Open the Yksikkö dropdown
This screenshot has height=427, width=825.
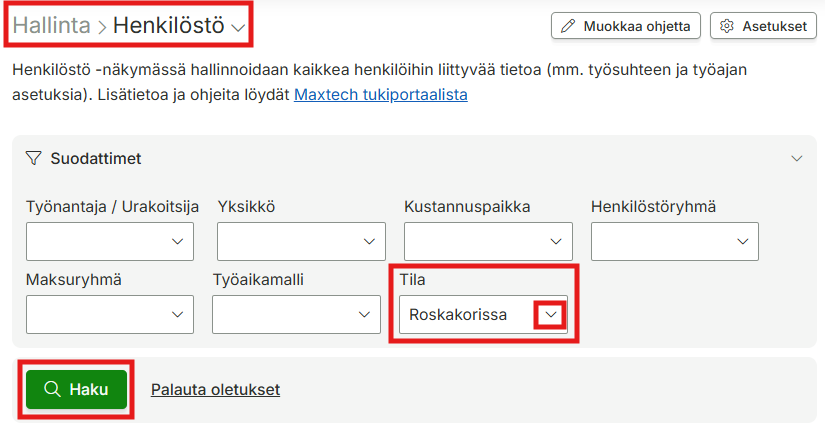(x=301, y=241)
